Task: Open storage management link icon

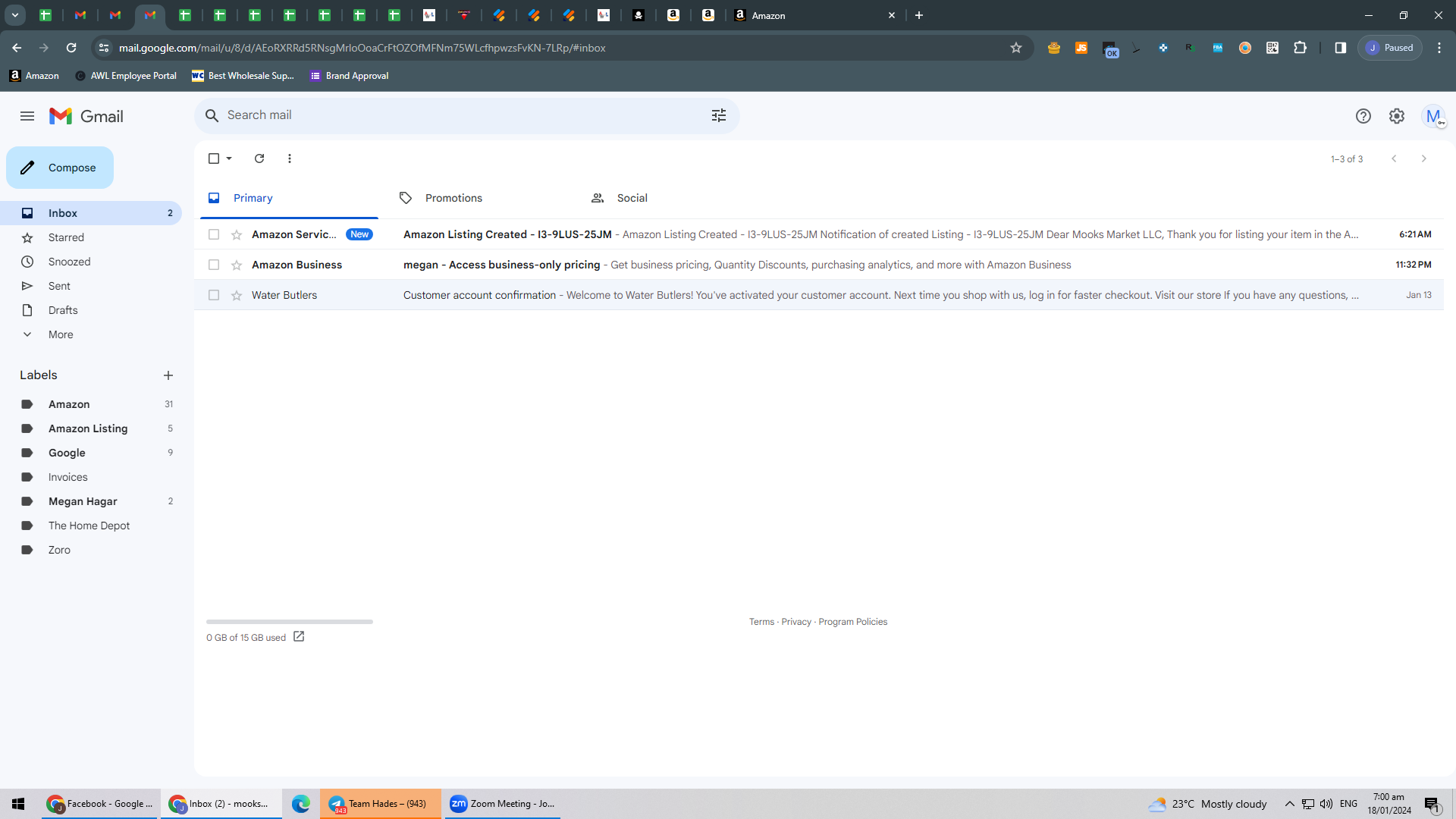Action: [x=299, y=637]
